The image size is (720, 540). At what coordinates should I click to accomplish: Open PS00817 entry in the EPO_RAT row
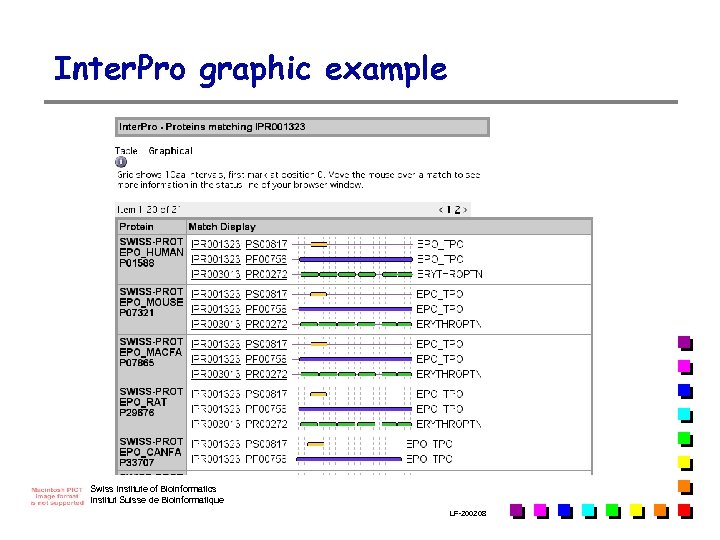click(266, 394)
